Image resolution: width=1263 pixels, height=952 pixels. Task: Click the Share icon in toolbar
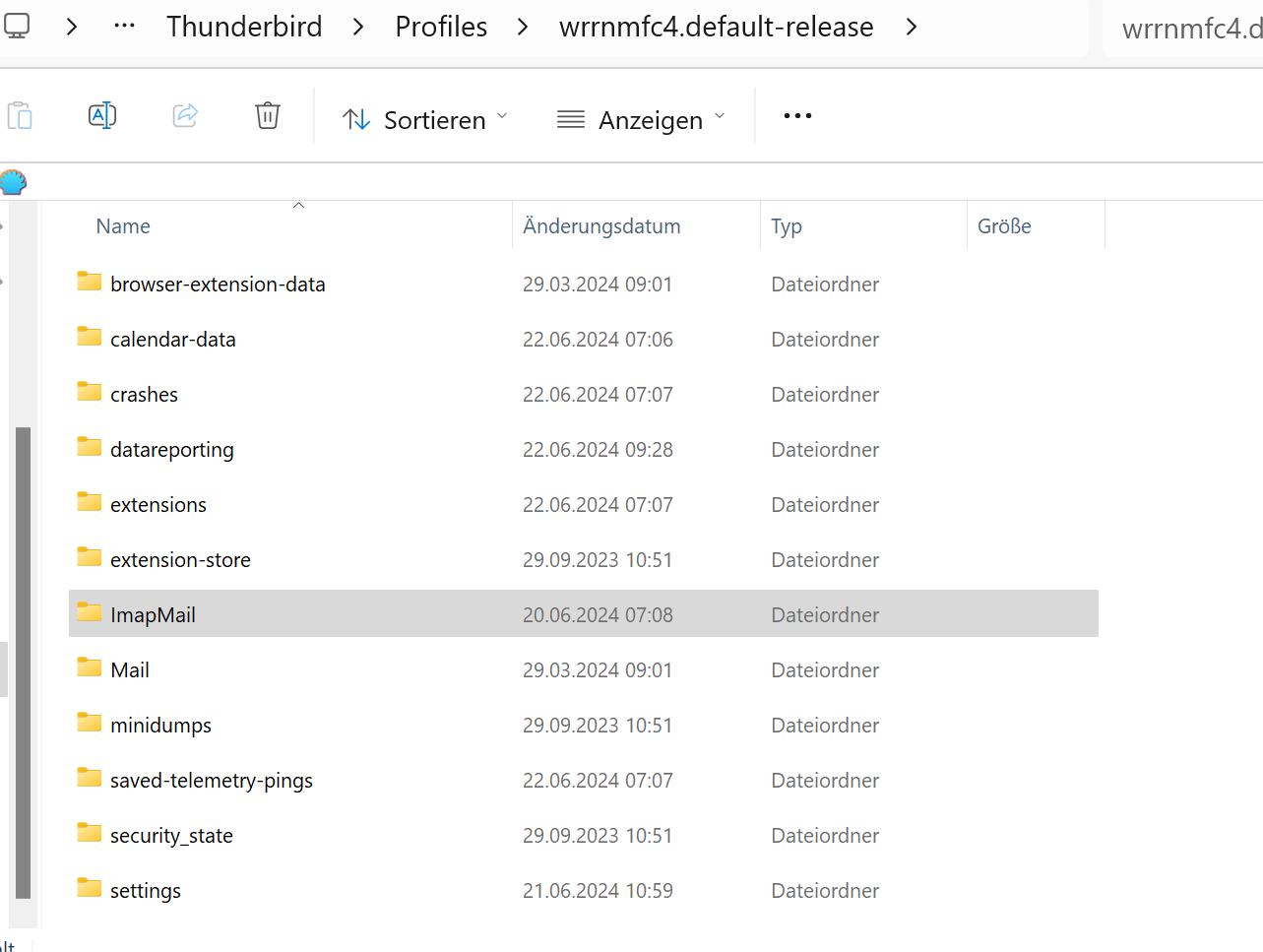pyautogui.click(x=185, y=116)
